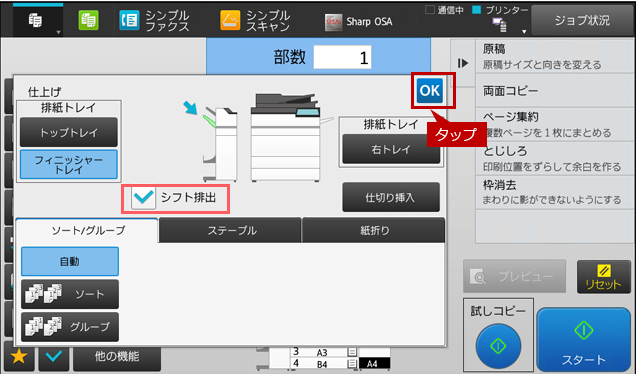Select Top Tray (トップトレイ)
Screen dimensions: 636x374
click(69, 132)
